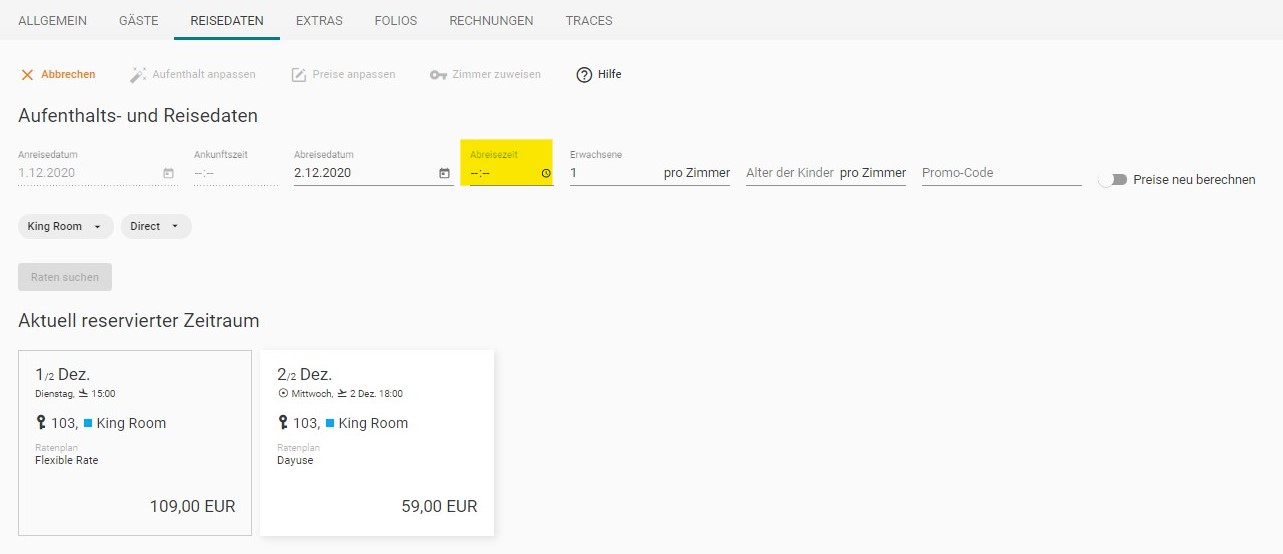This screenshot has width=1283, height=554.
Task: Click the Abbrechen button
Action: pos(58,74)
